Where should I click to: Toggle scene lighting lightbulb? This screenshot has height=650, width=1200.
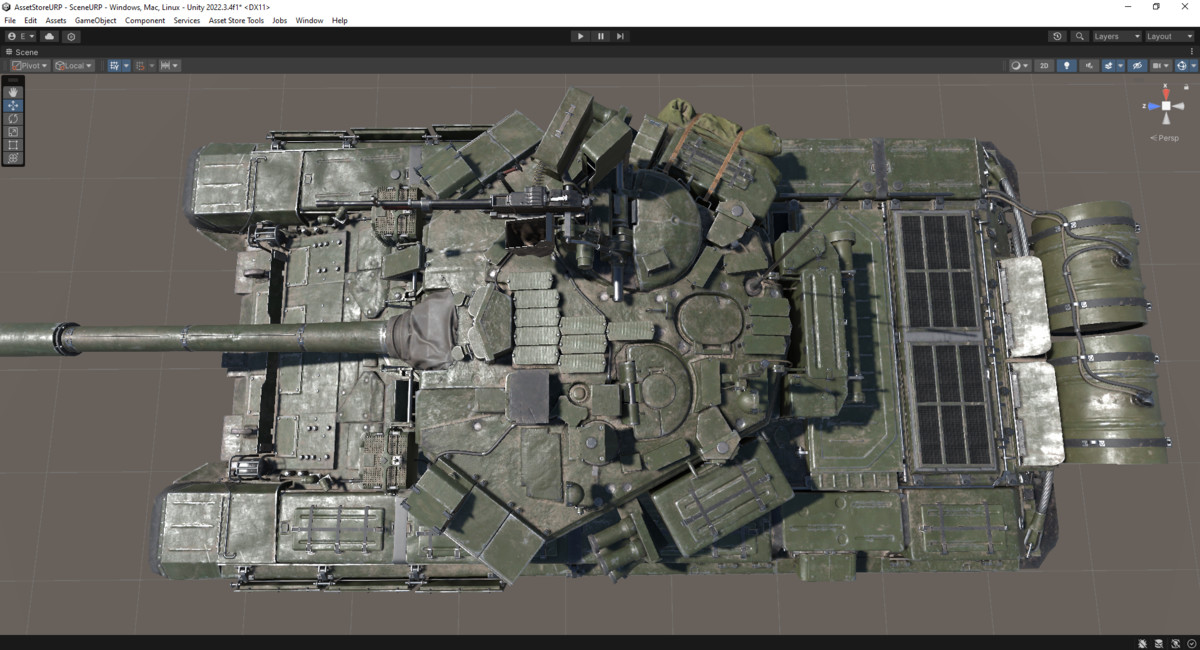point(1067,66)
